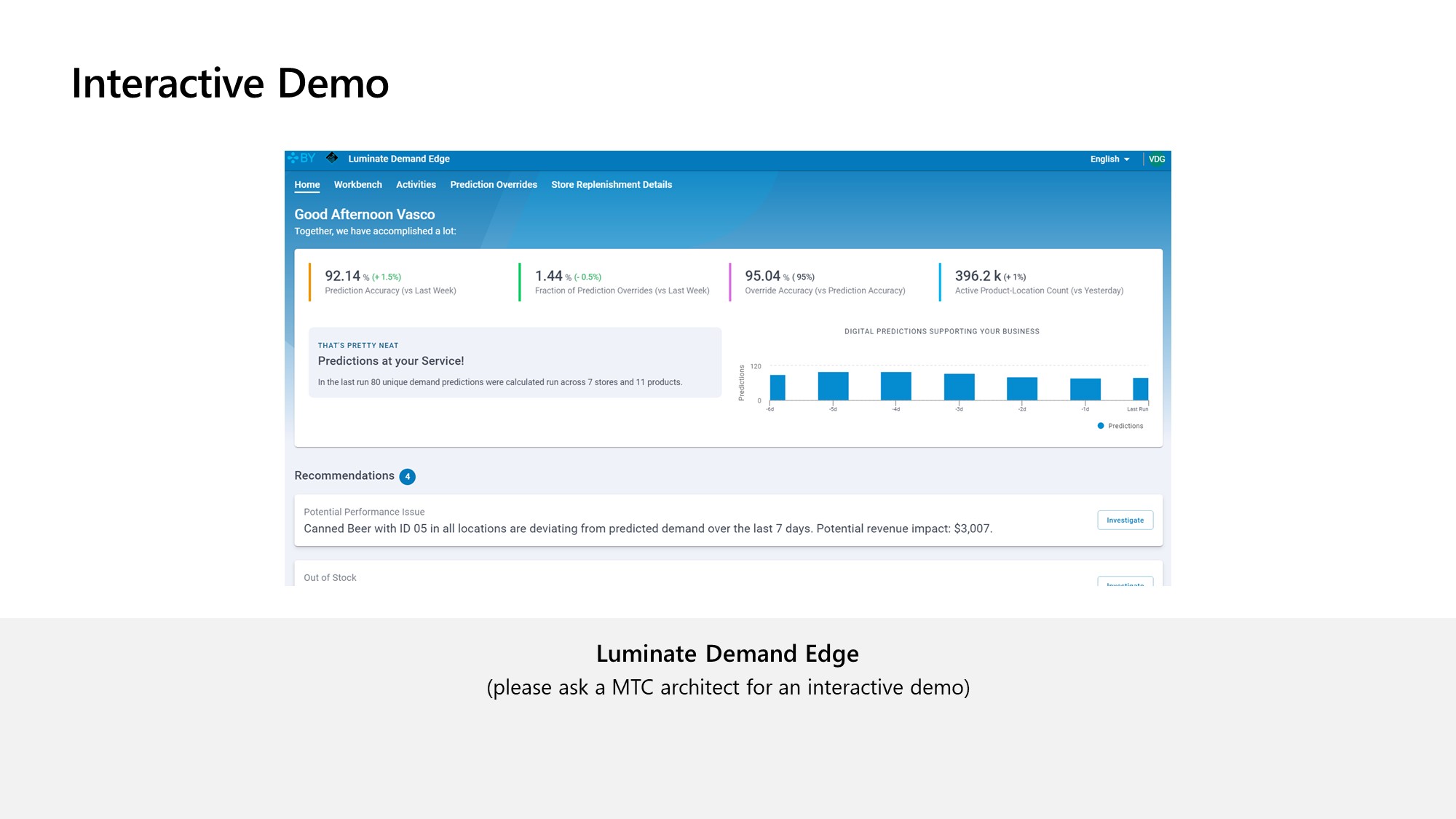Click the Luminate diamond app icon

click(332, 158)
